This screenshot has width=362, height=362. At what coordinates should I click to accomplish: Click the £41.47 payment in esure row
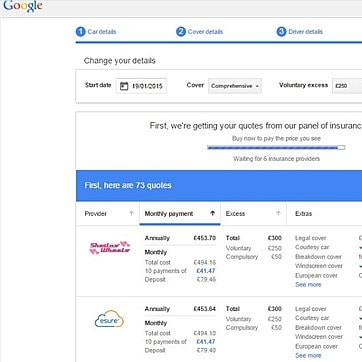coord(206,342)
